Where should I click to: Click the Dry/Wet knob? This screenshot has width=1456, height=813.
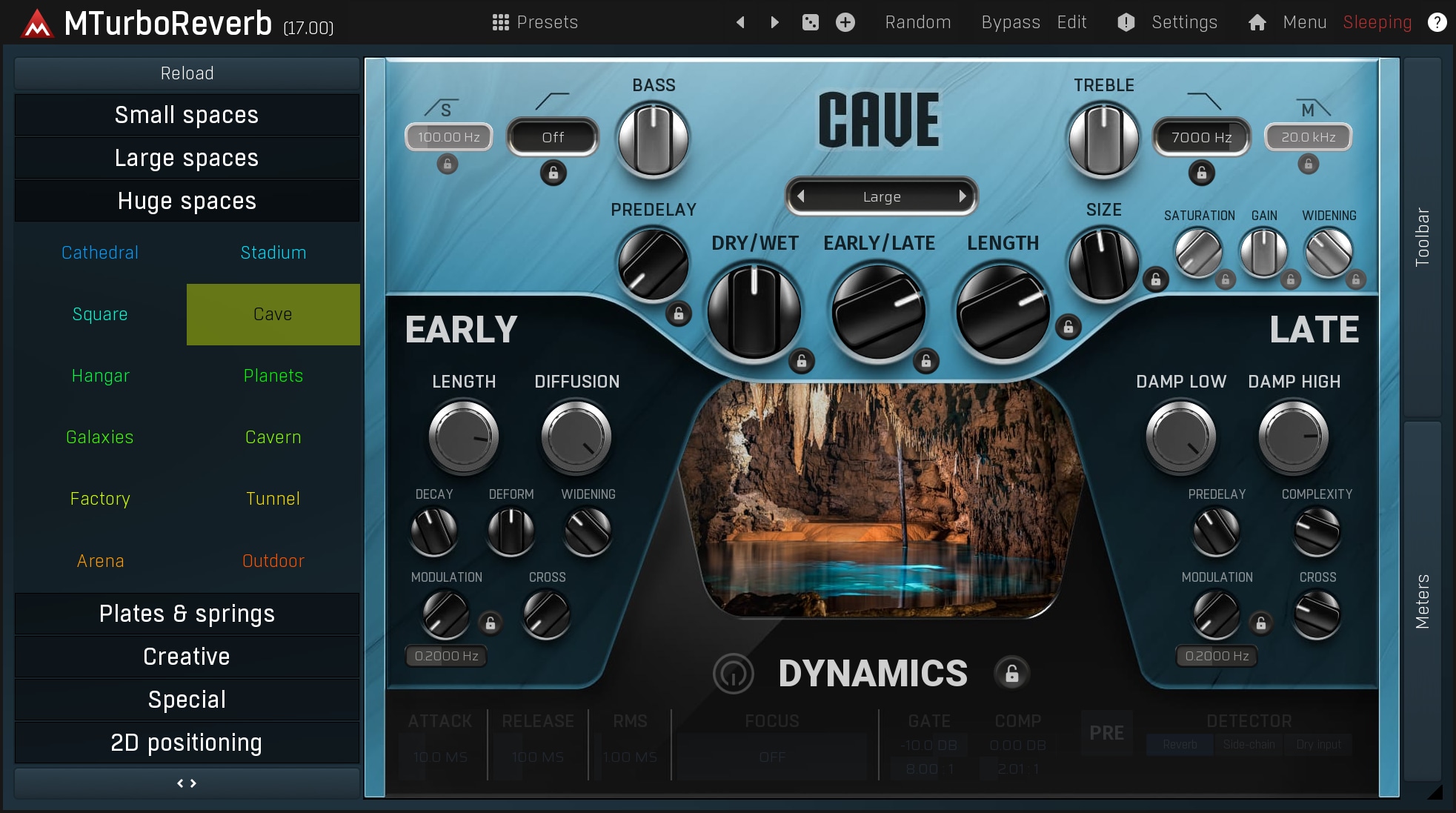point(754,311)
